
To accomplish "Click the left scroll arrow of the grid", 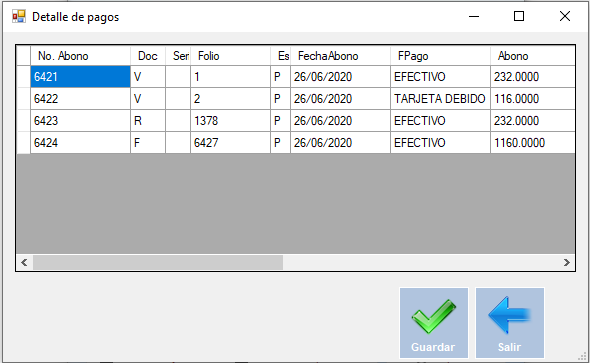I will 24,262.
